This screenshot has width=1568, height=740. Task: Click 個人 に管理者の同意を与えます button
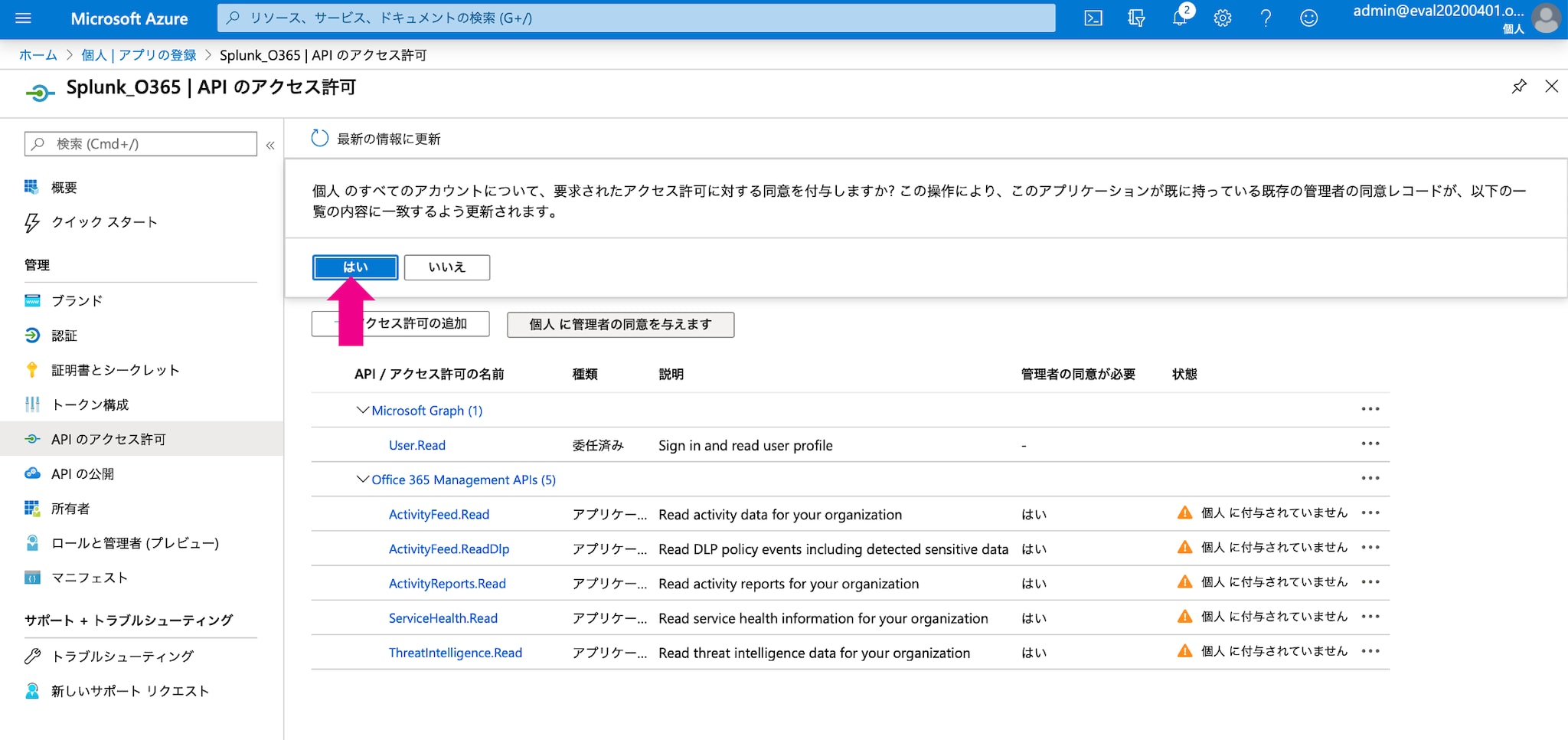pyautogui.click(x=620, y=325)
